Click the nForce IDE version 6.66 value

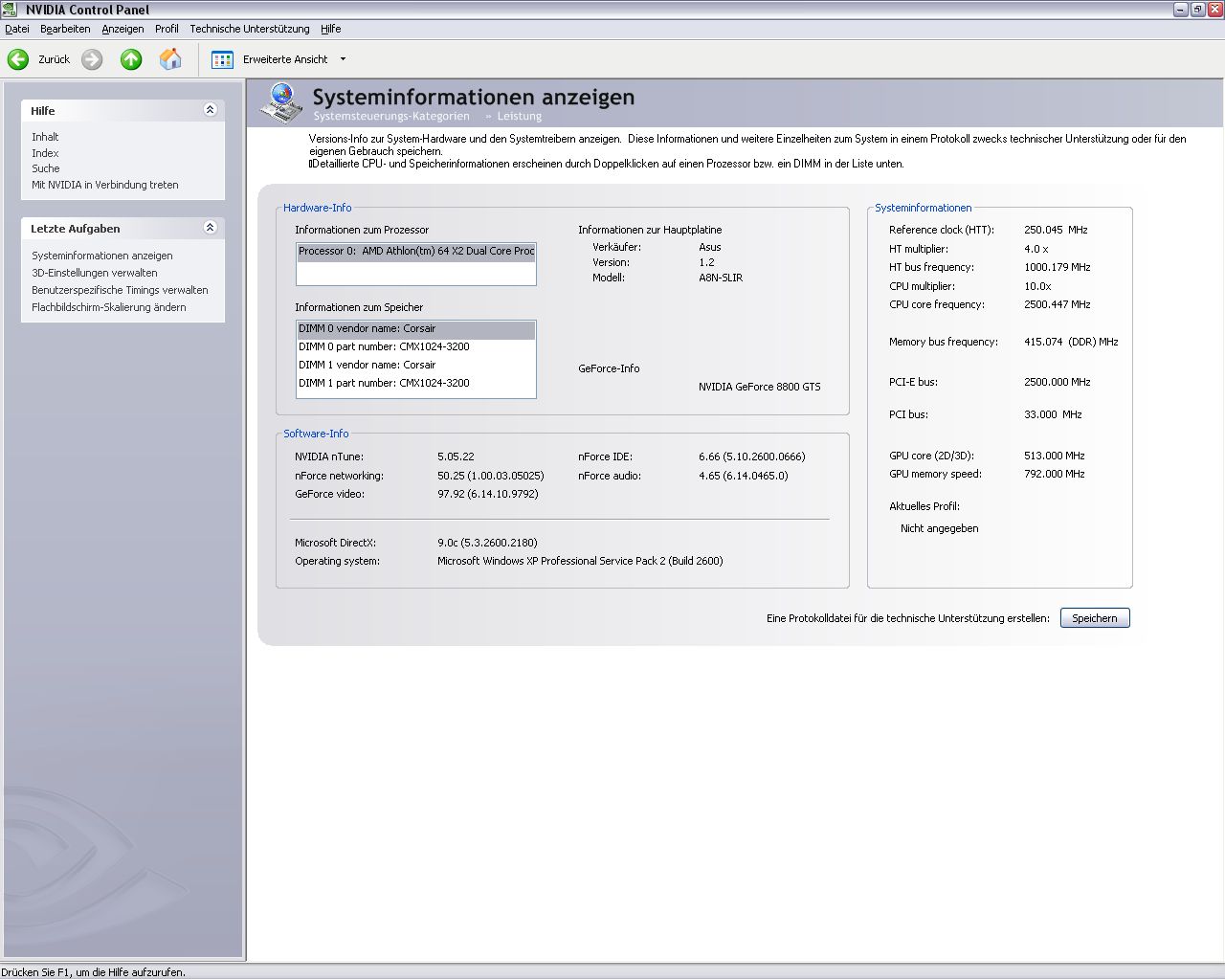click(751, 457)
